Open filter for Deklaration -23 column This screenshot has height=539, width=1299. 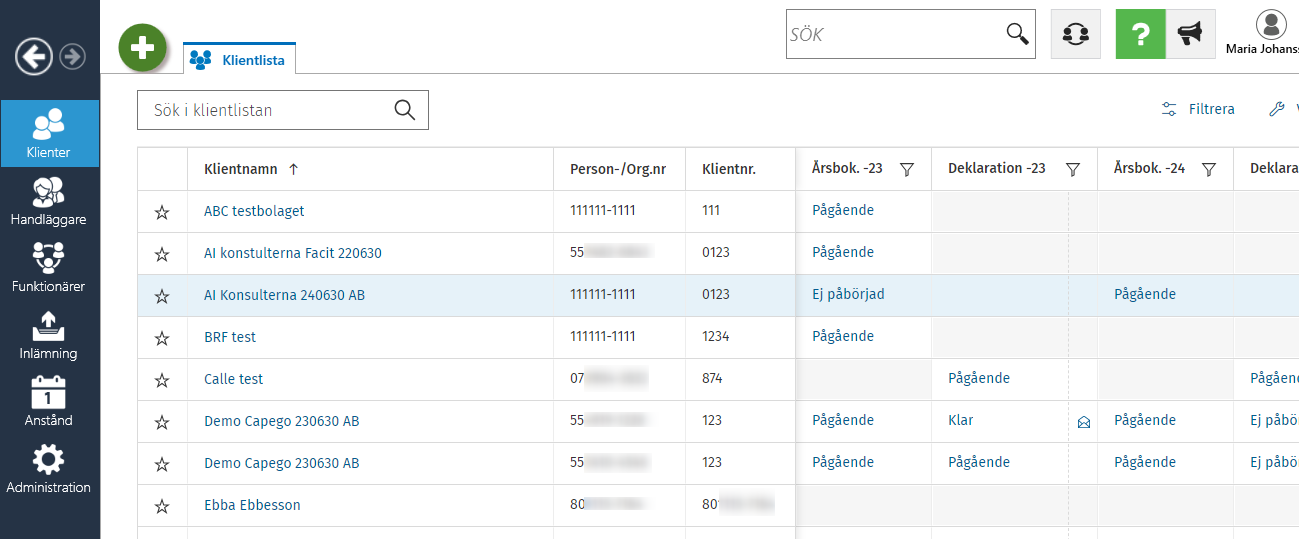[1073, 169]
